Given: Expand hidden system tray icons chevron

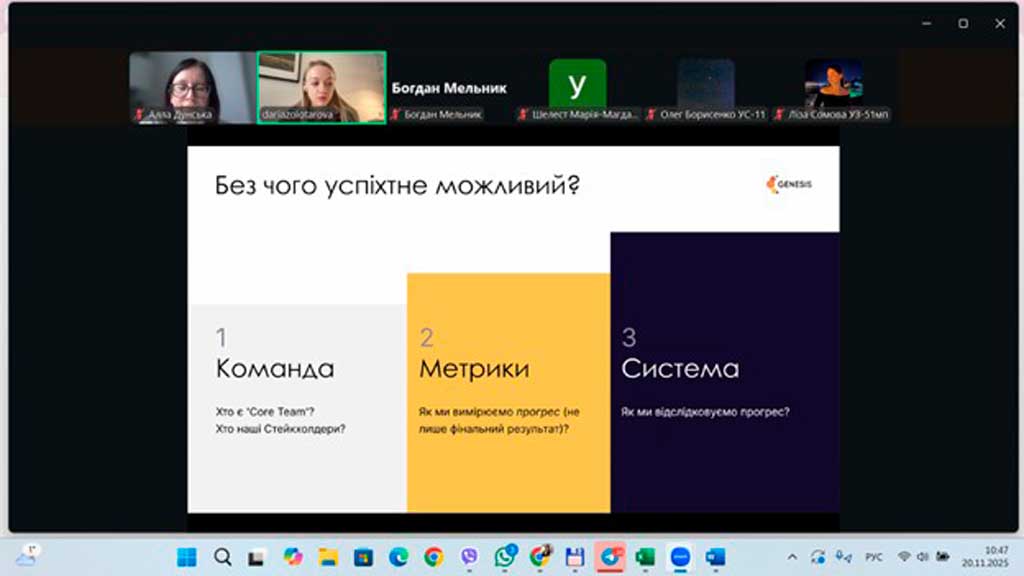Looking at the screenshot, I should coord(792,557).
